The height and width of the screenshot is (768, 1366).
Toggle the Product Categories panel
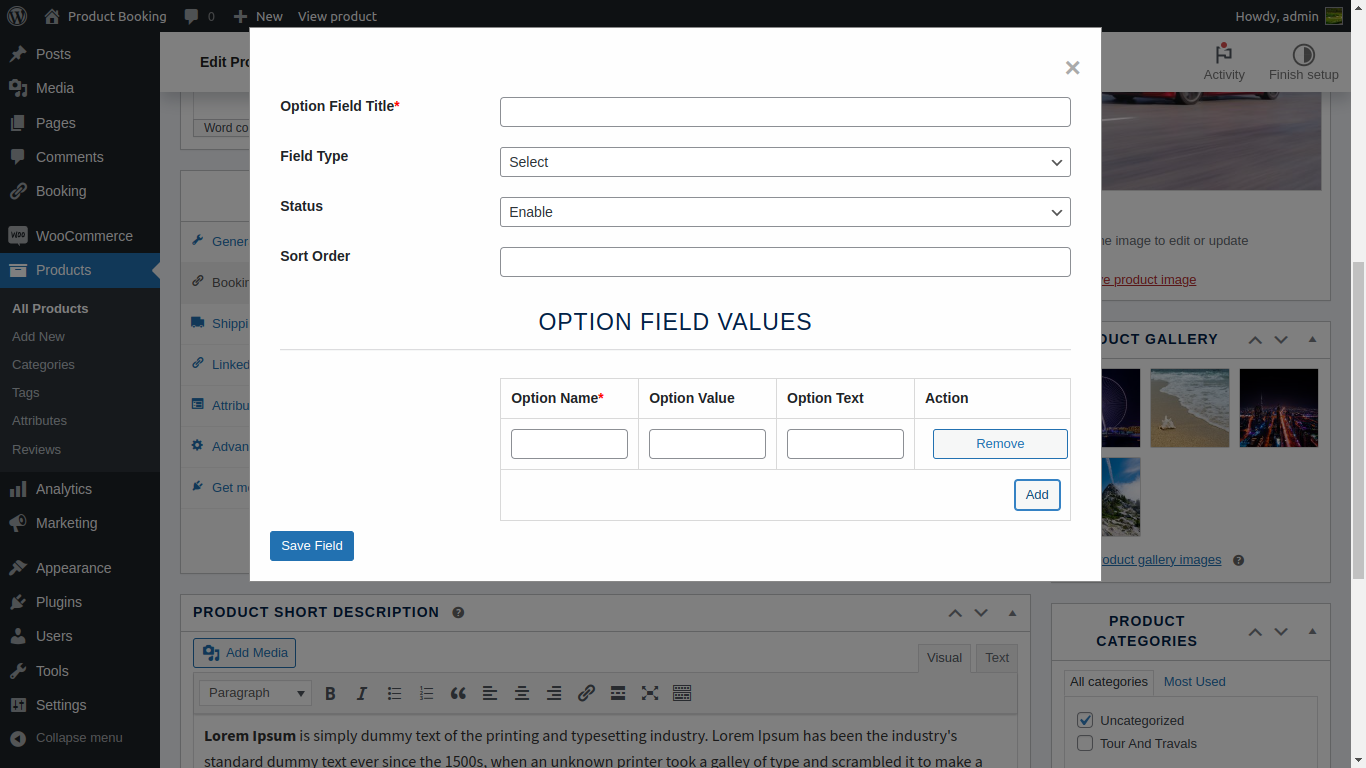coord(1312,632)
